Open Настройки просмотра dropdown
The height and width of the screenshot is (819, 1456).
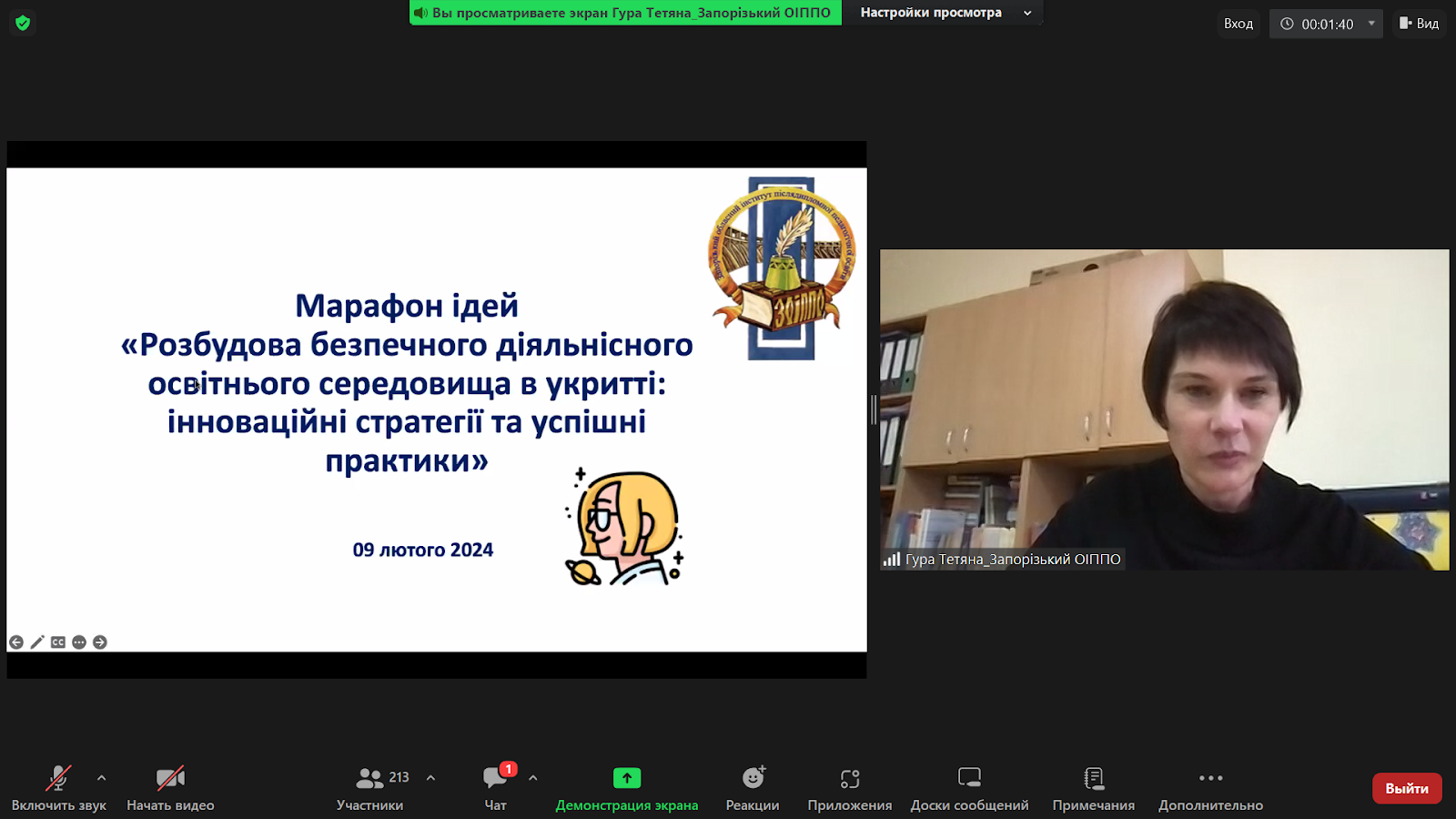(945, 13)
